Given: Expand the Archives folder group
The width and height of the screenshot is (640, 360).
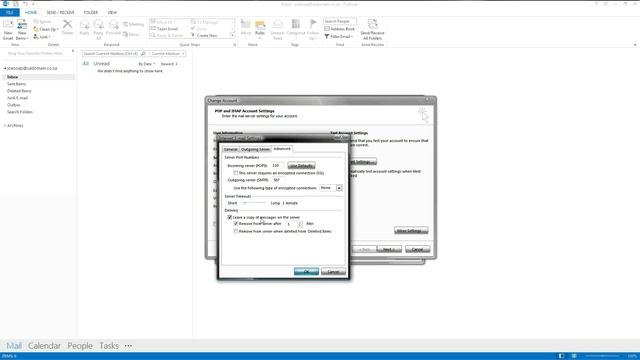Looking at the screenshot, I should tap(4, 126).
